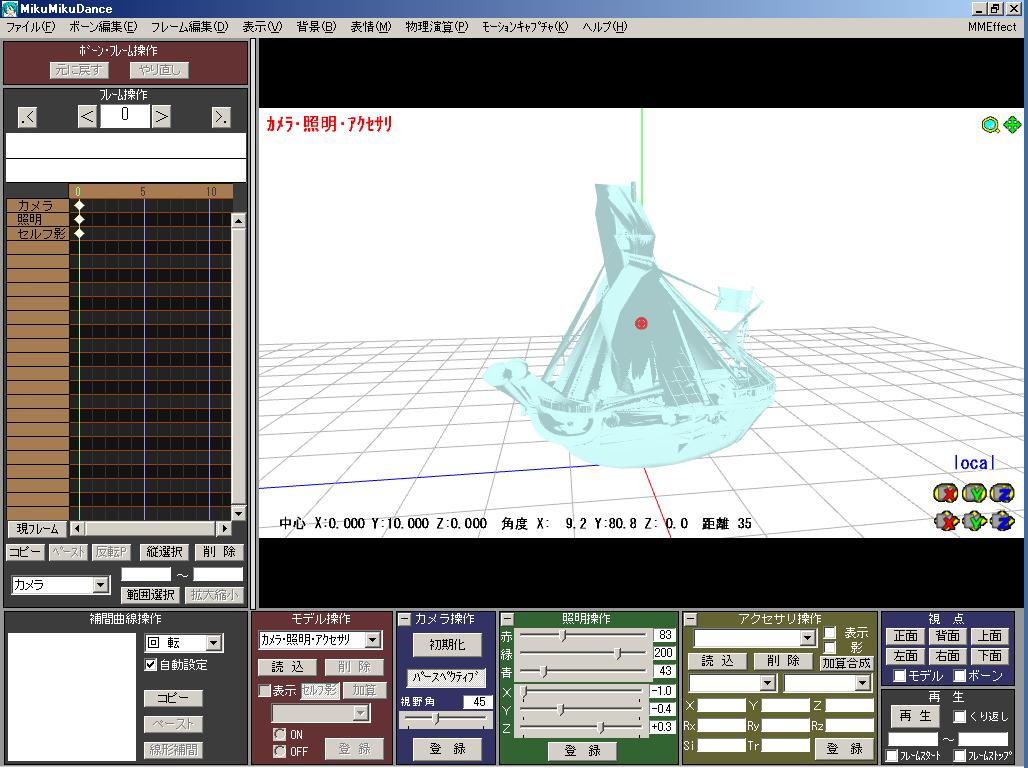This screenshot has height=768, width=1028.
Task: Collapse the アクセサリ操作 panel minus icon
Action: (690, 619)
